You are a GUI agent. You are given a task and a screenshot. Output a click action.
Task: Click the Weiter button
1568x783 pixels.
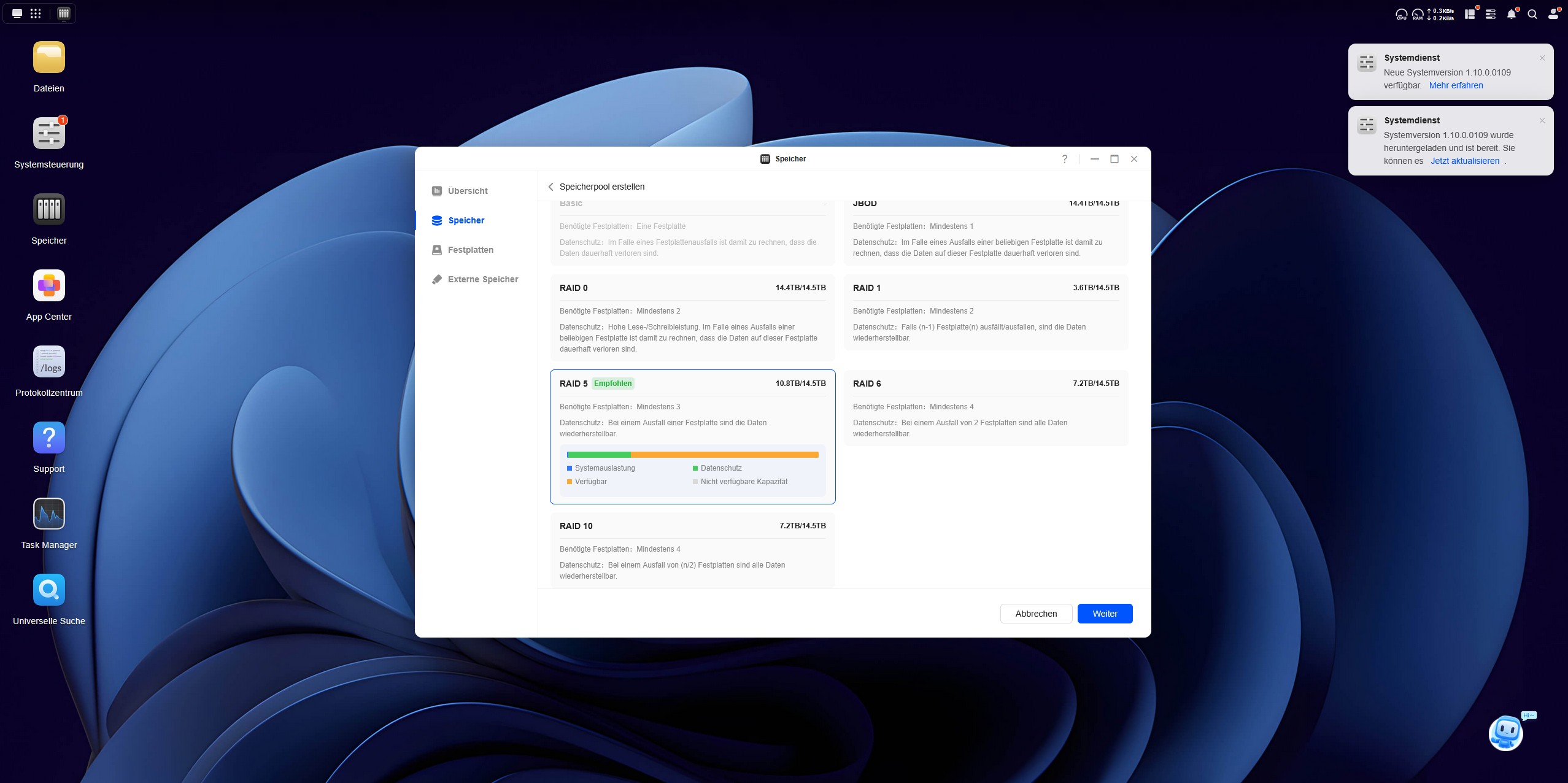pos(1105,614)
